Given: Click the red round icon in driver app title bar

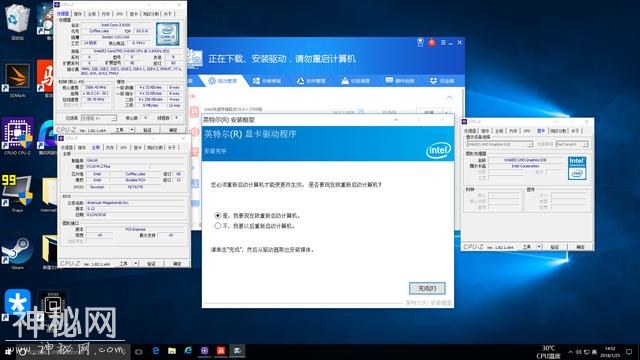Looking at the screenshot, I should [x=431, y=42].
